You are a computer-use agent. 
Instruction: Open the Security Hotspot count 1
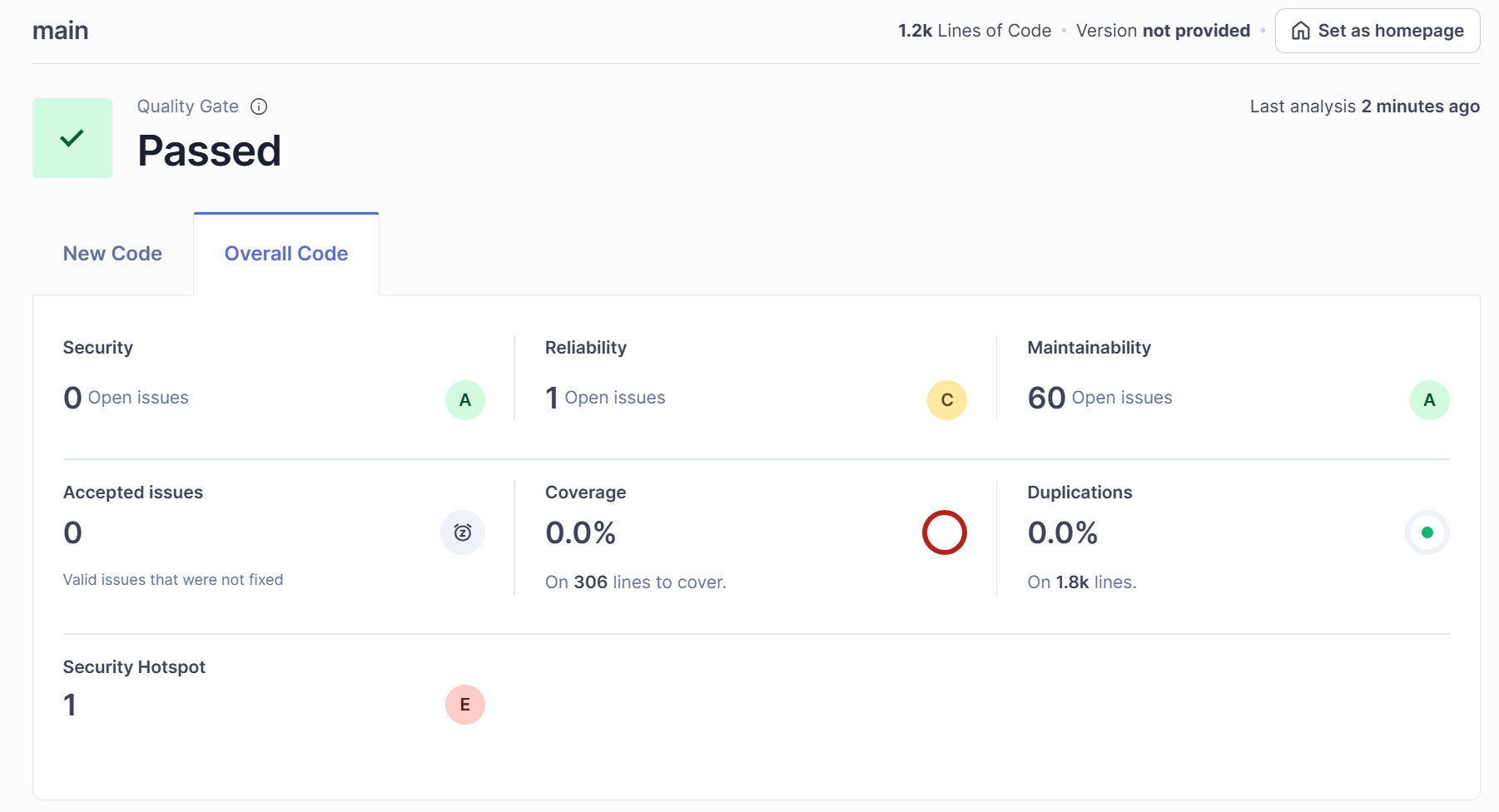coord(70,705)
